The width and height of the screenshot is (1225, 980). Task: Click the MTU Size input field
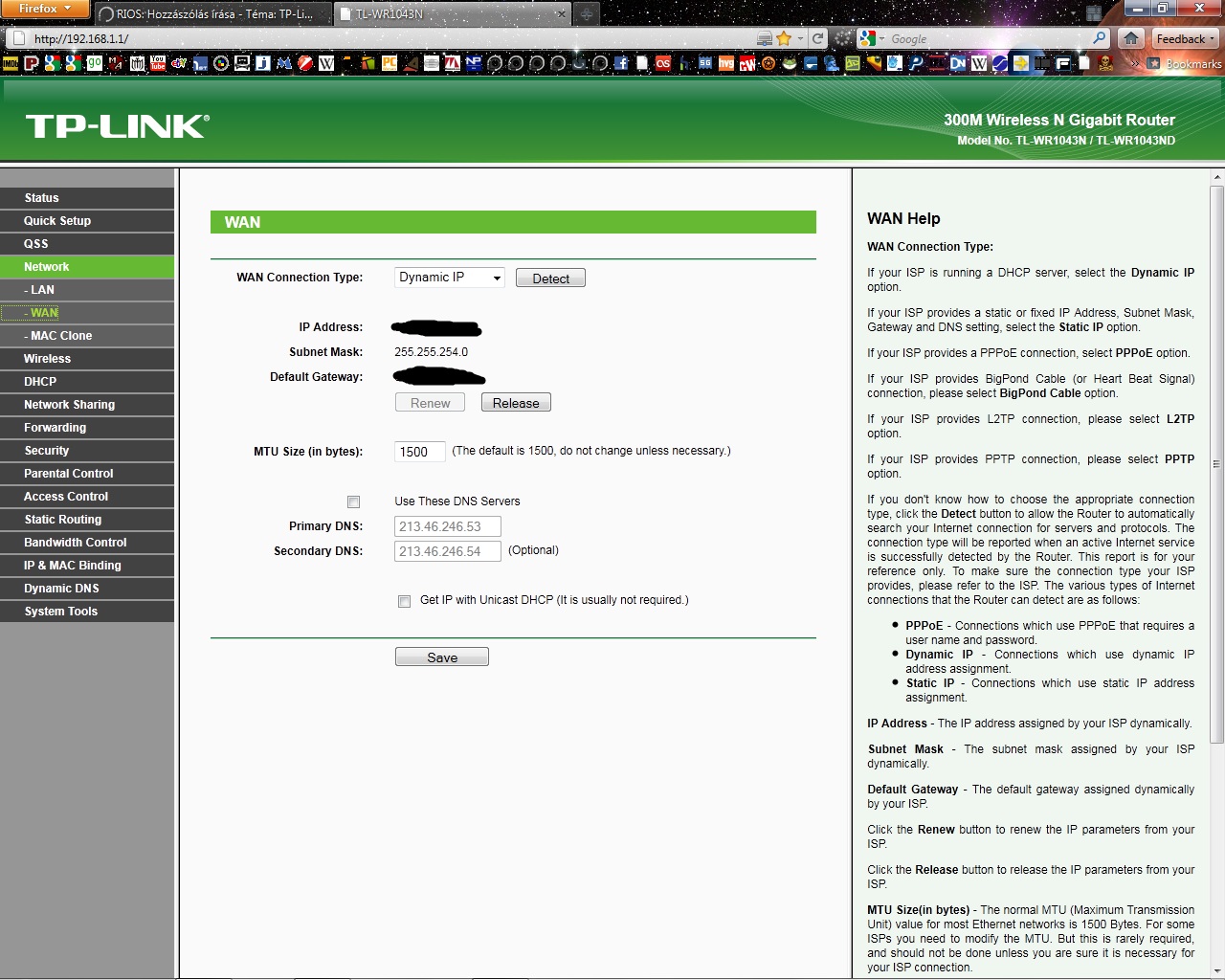click(x=420, y=452)
